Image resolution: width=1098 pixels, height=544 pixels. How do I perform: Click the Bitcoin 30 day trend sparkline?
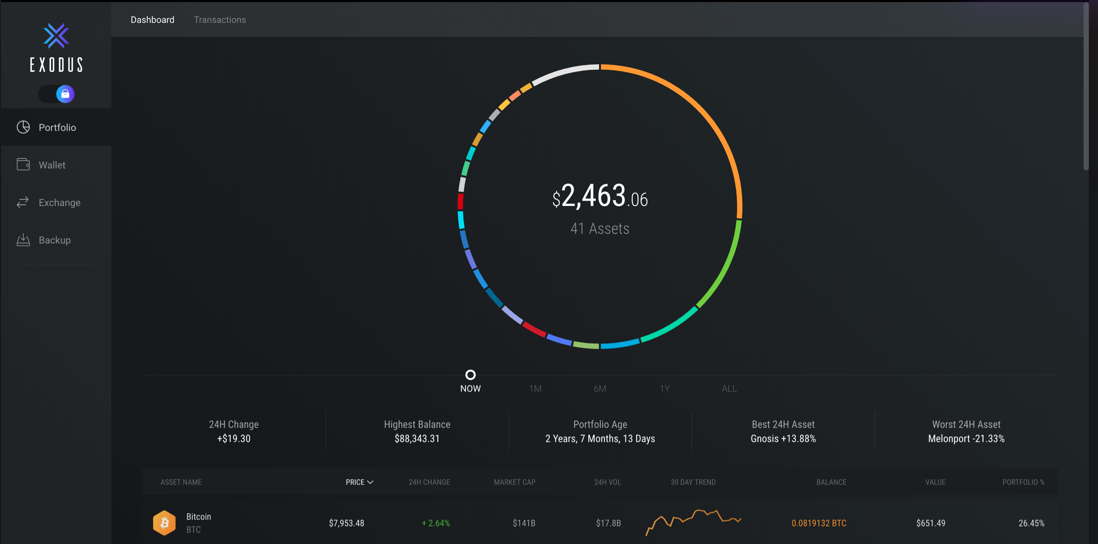(x=693, y=522)
